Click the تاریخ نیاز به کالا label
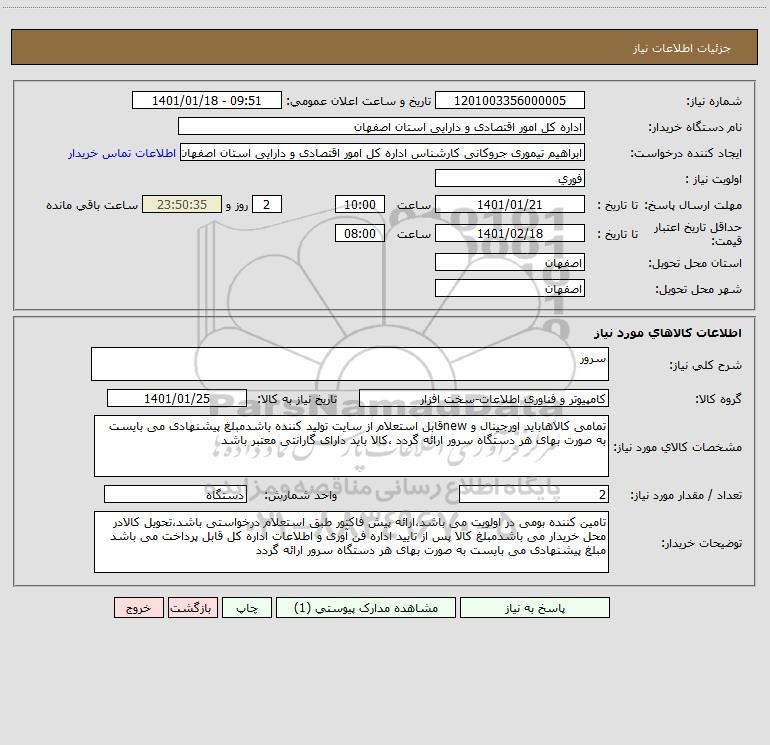 (x=298, y=399)
